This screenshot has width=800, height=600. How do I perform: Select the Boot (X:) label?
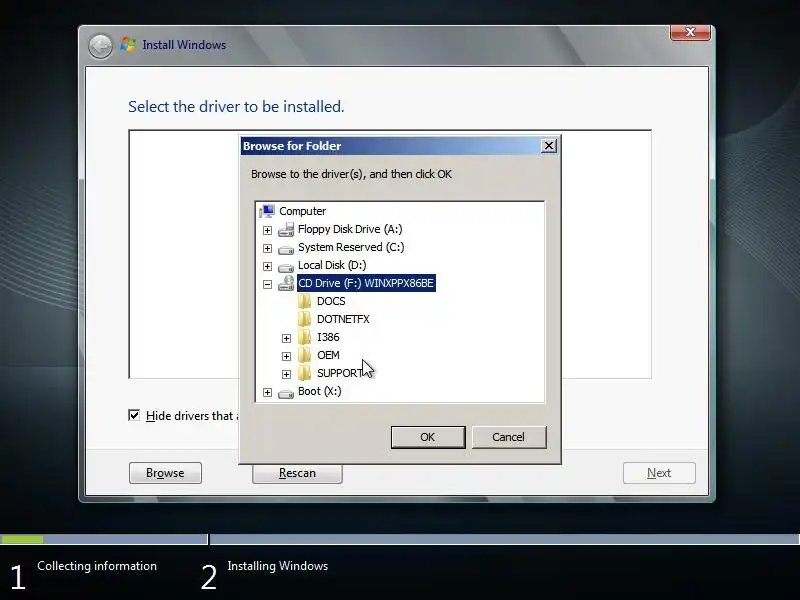pyautogui.click(x=320, y=391)
